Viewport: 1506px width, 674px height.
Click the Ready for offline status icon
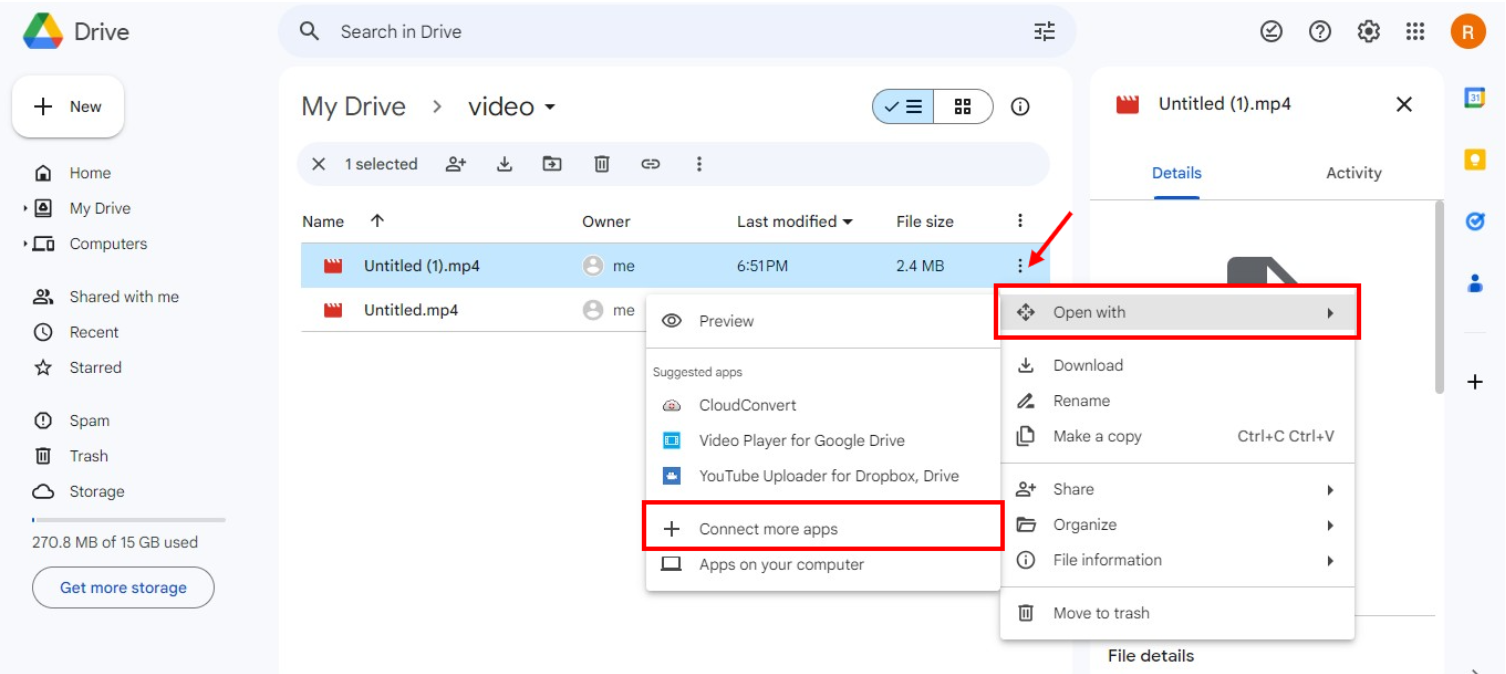(1271, 32)
